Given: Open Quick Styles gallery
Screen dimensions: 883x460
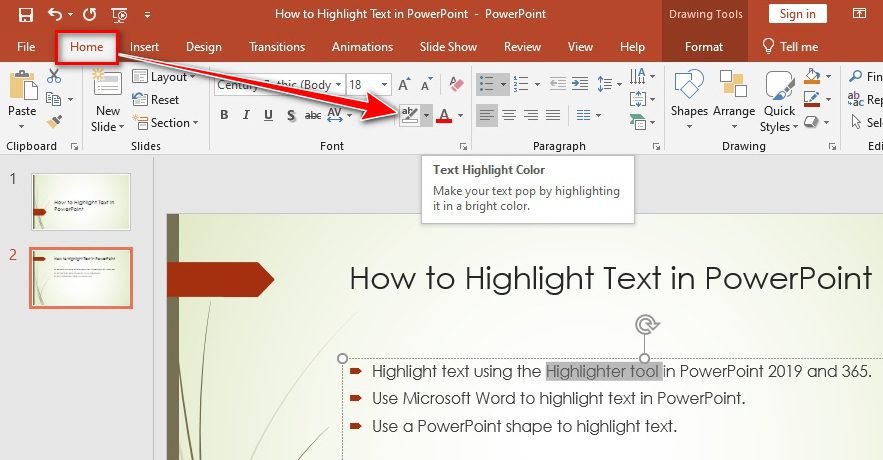Looking at the screenshot, I should coord(779,101).
